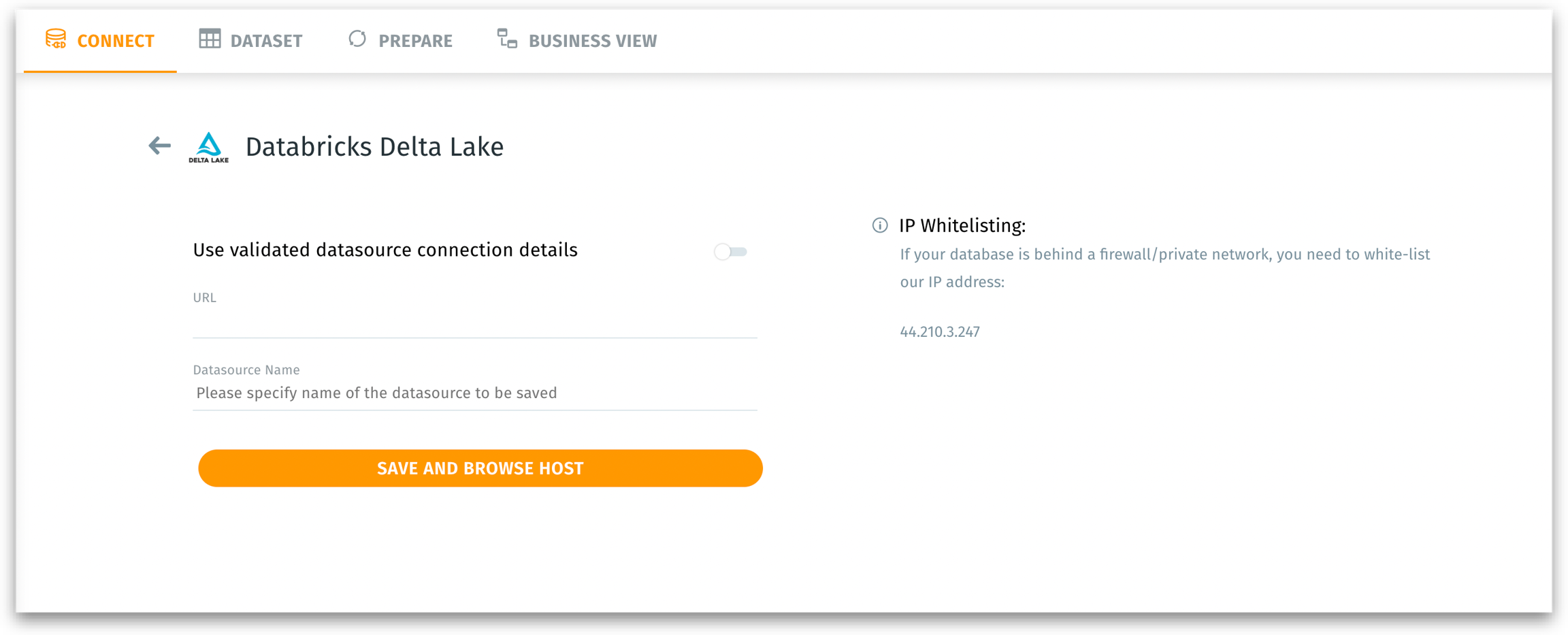The image size is (1568, 635).
Task: Open the PREPARE tab label
Action: (415, 42)
